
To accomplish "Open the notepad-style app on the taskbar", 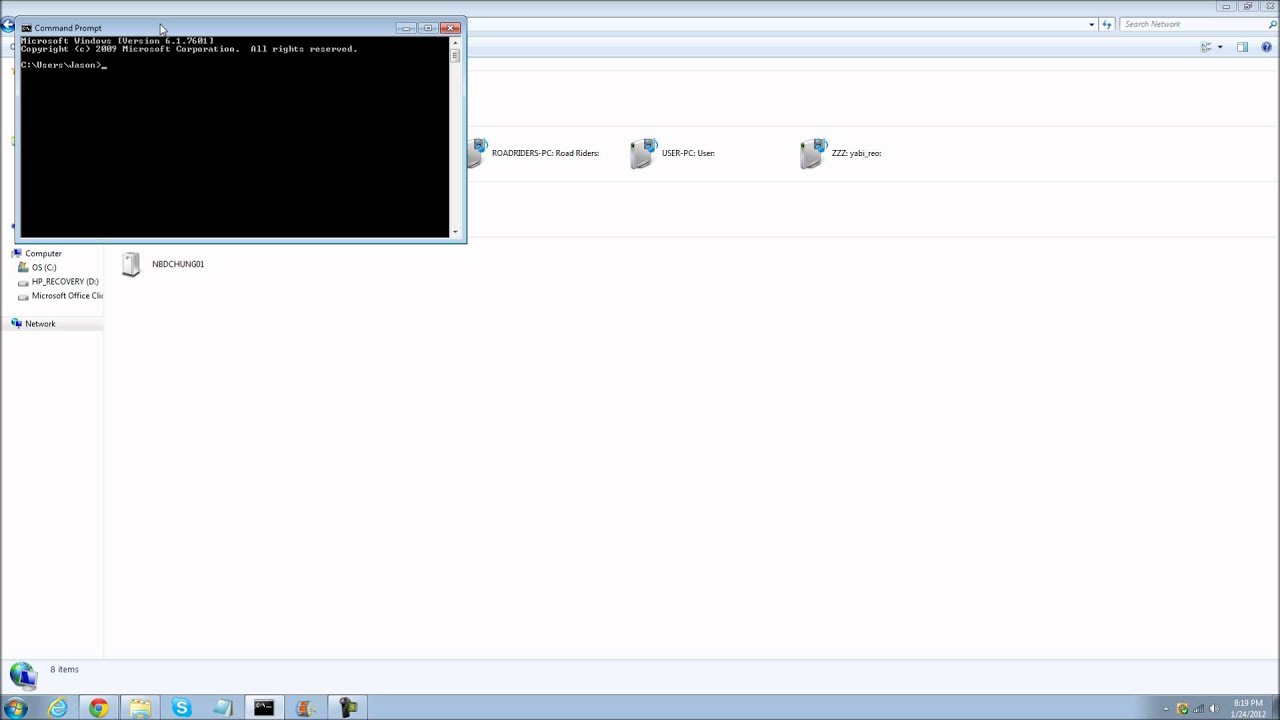I will coord(222,707).
